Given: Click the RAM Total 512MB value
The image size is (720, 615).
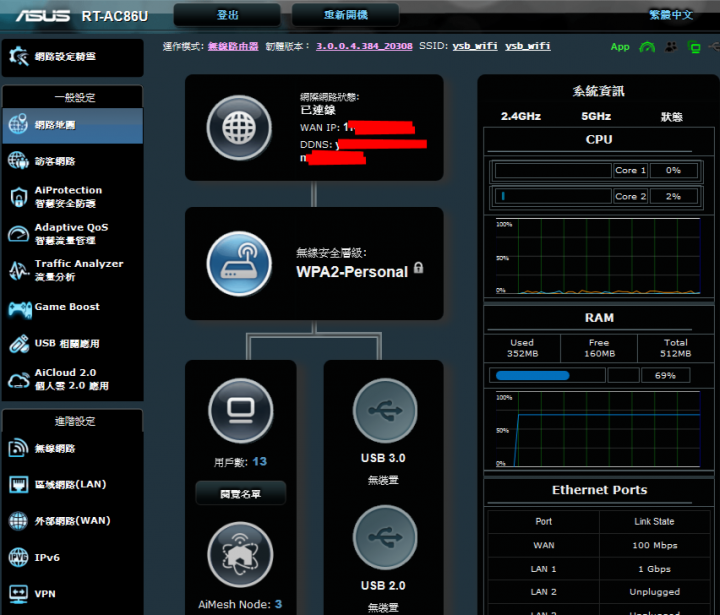Looking at the screenshot, I should [x=675, y=354].
